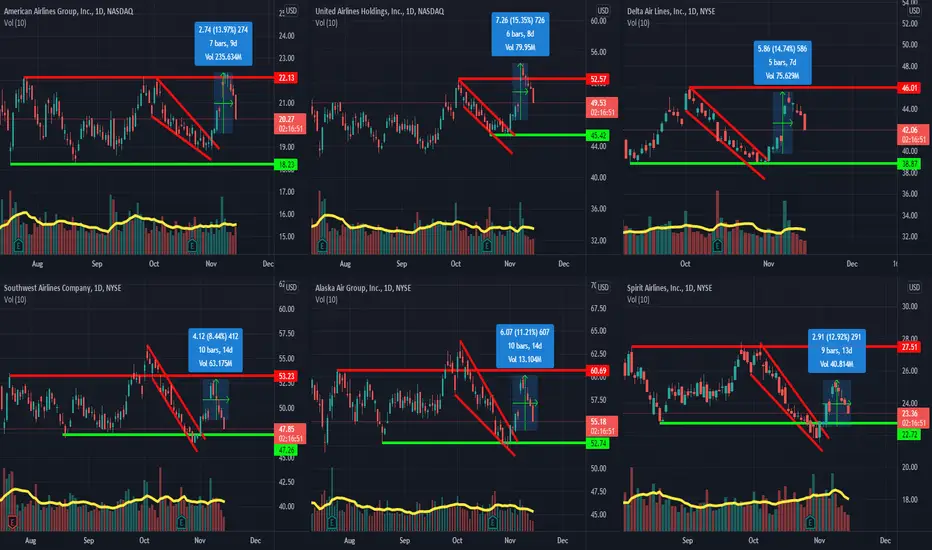Viewport: 932px width, 550px height.
Task: Open the earnings marker on Delta Air Lines chart
Action: [x=717, y=245]
